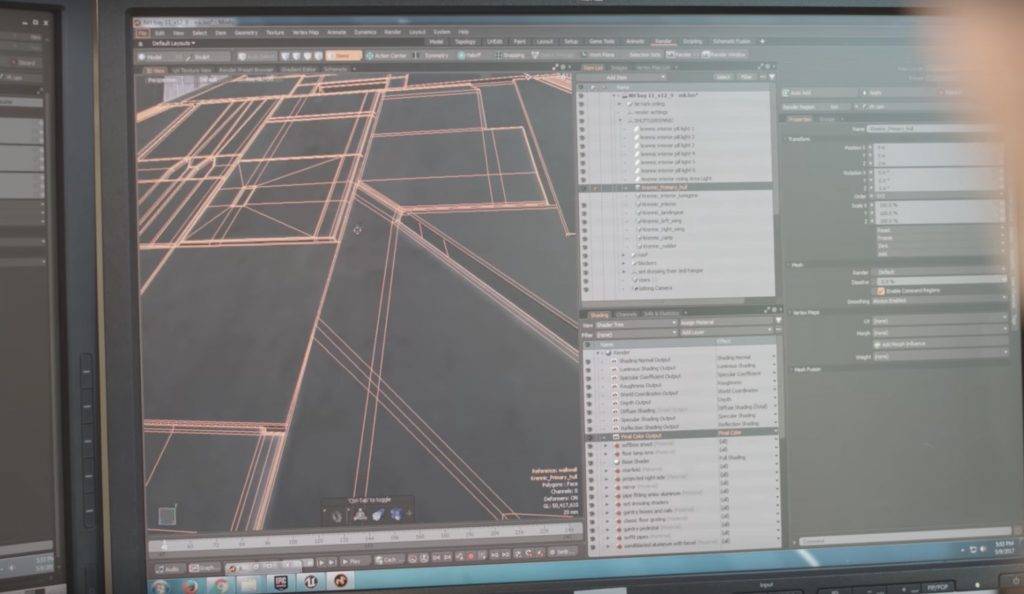
Task: Open the Action Center tool
Action: coord(387,56)
